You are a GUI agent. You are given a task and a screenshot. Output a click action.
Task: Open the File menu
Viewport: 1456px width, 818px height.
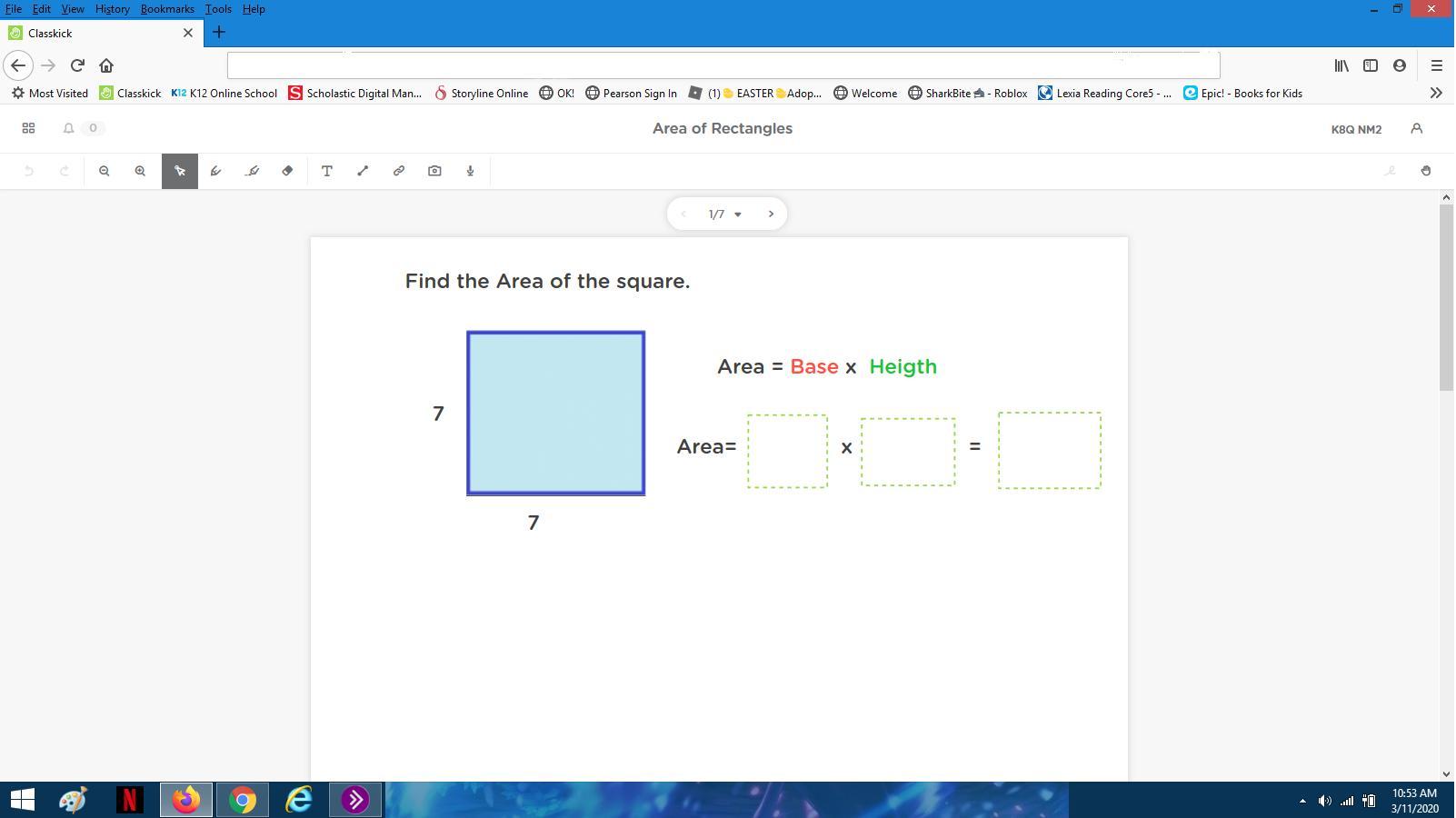14,9
